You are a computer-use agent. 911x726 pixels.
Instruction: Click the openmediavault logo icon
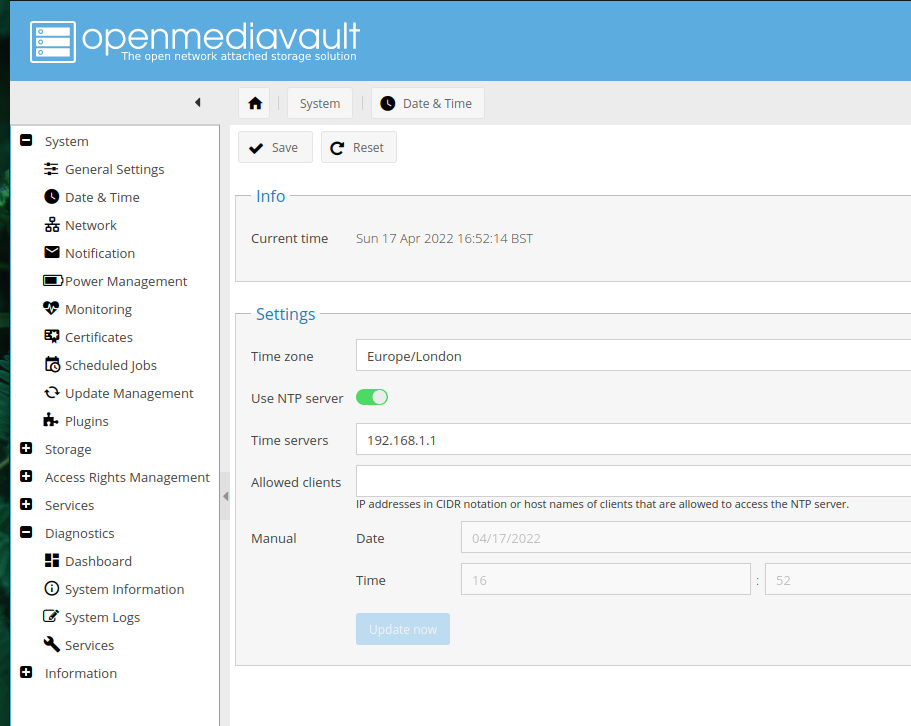click(x=53, y=42)
